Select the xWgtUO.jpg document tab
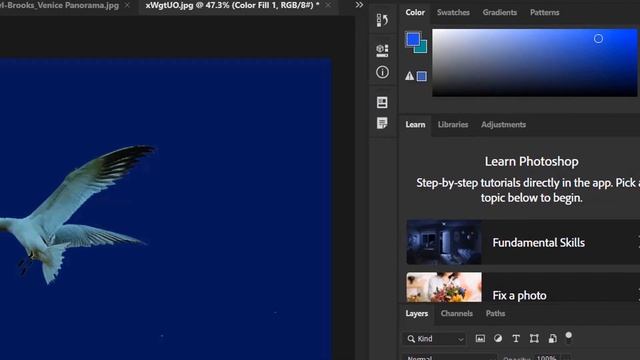 pyautogui.click(x=232, y=5)
